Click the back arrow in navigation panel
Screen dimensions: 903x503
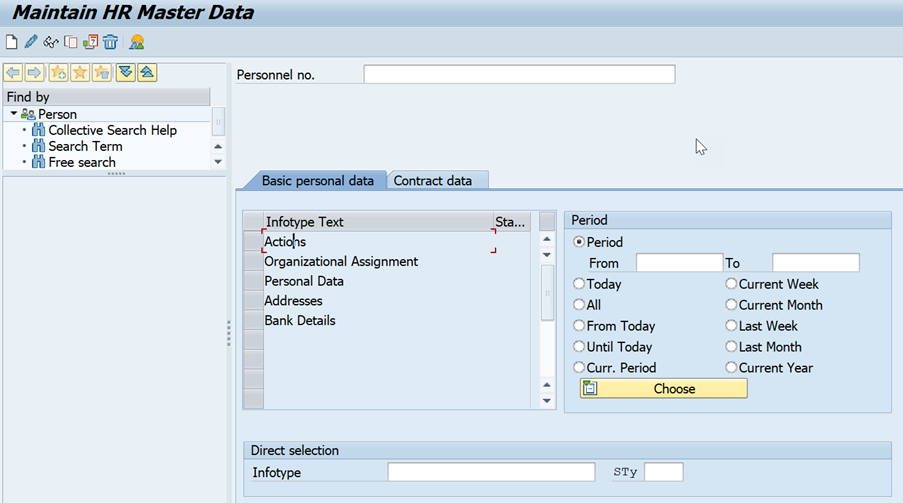pyautogui.click(x=13, y=73)
